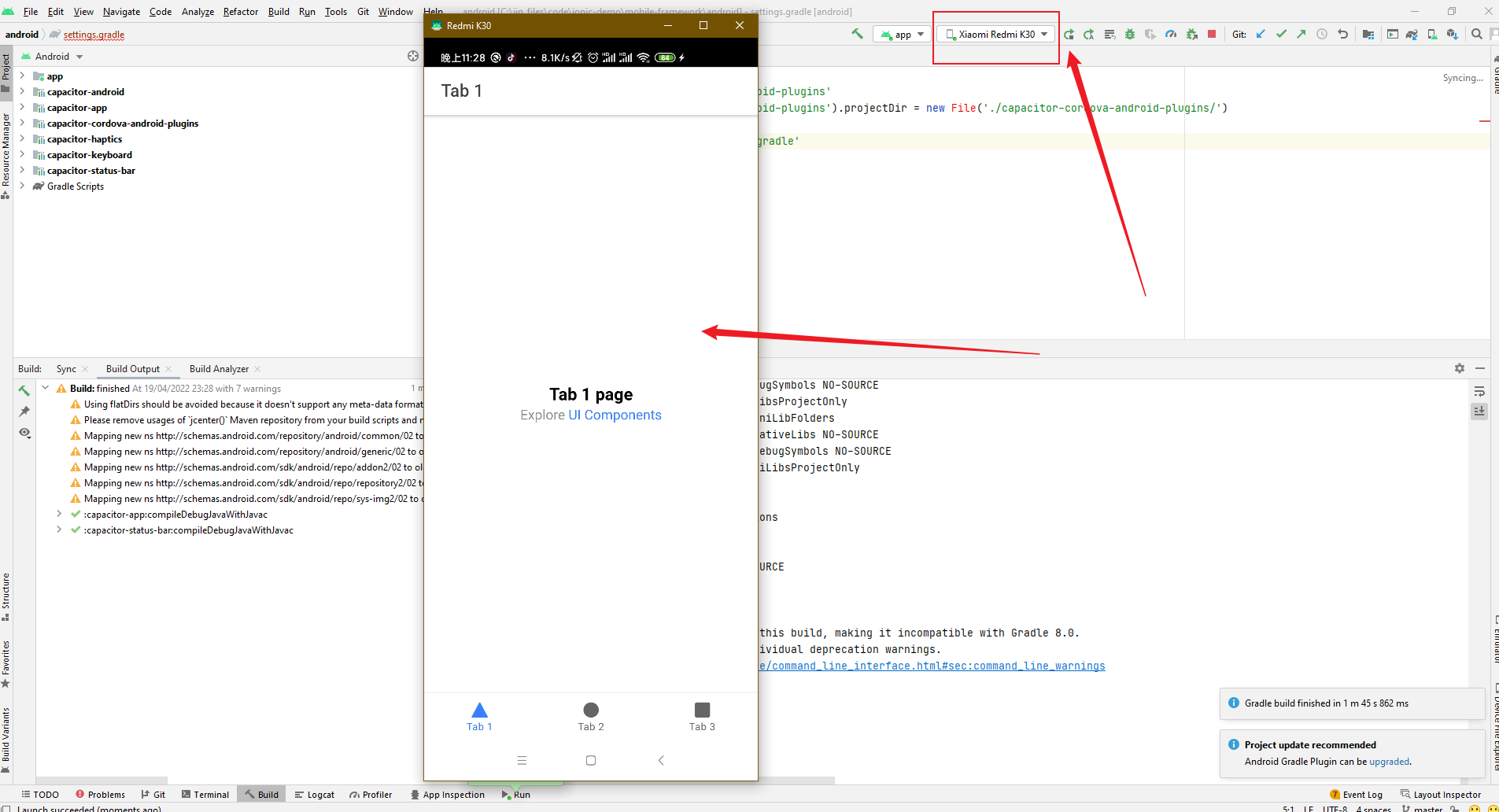The image size is (1499, 812).
Task: Select Tab 2 in the emulator app
Action: (591, 716)
